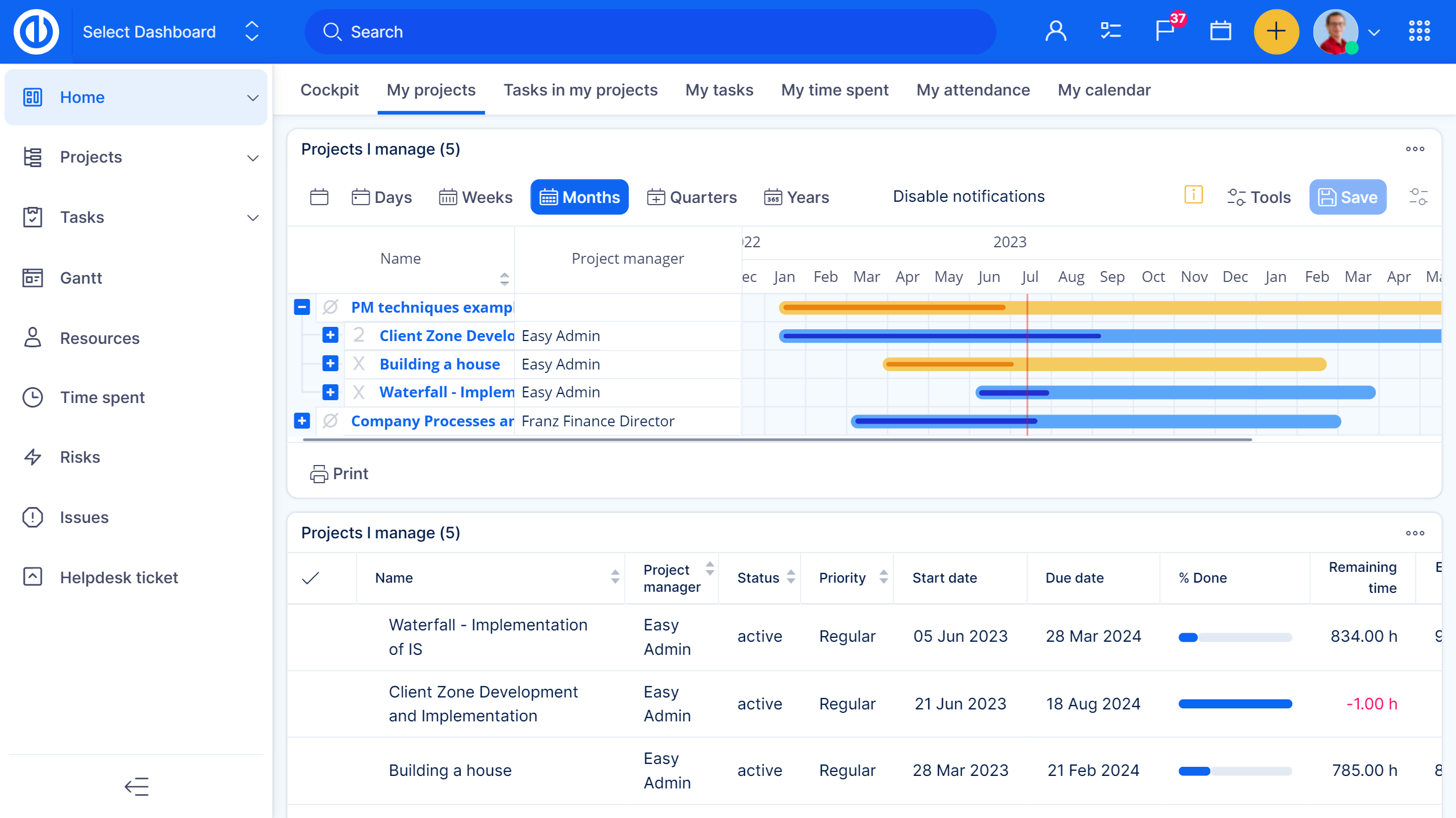
Task: Tick the select-all checkmark in table header
Action: 311,578
